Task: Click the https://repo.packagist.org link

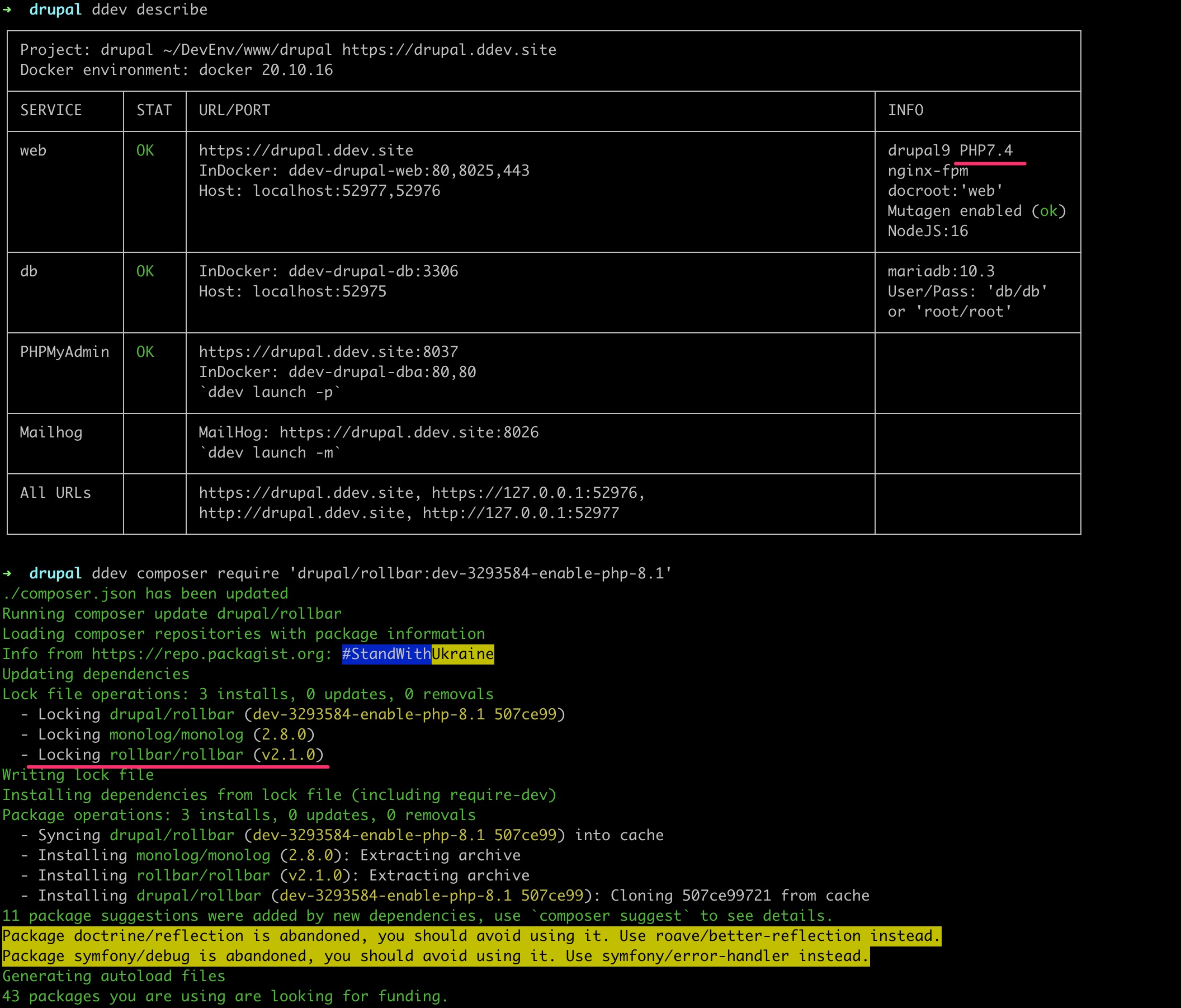Action: [x=211, y=654]
